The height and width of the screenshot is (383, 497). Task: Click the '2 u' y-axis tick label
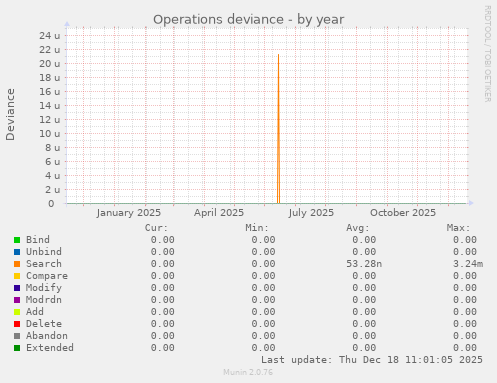click(53, 189)
